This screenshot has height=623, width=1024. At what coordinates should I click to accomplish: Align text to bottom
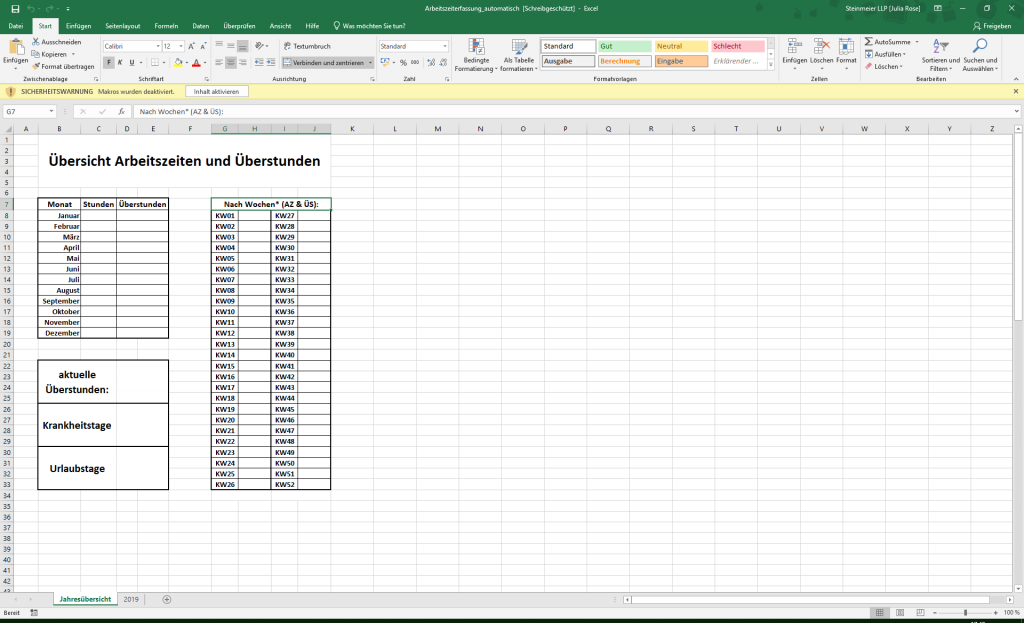click(x=242, y=46)
